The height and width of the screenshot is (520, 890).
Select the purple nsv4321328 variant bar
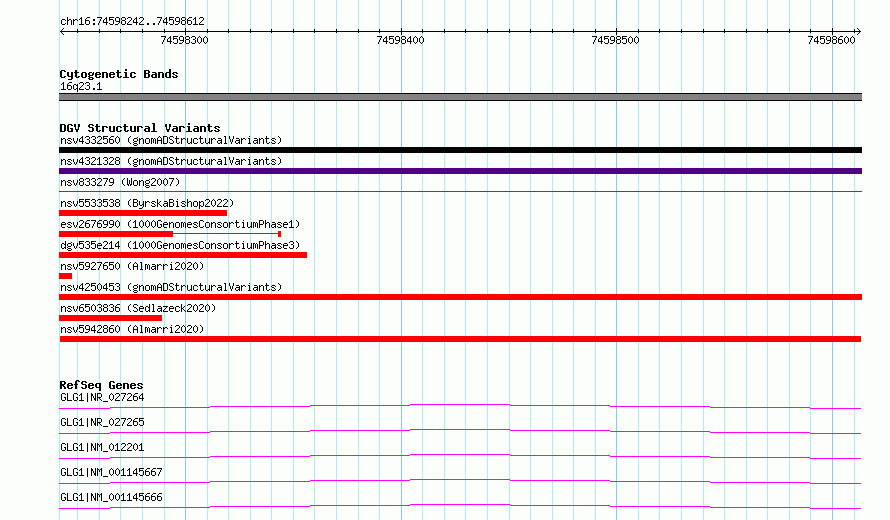click(x=460, y=171)
